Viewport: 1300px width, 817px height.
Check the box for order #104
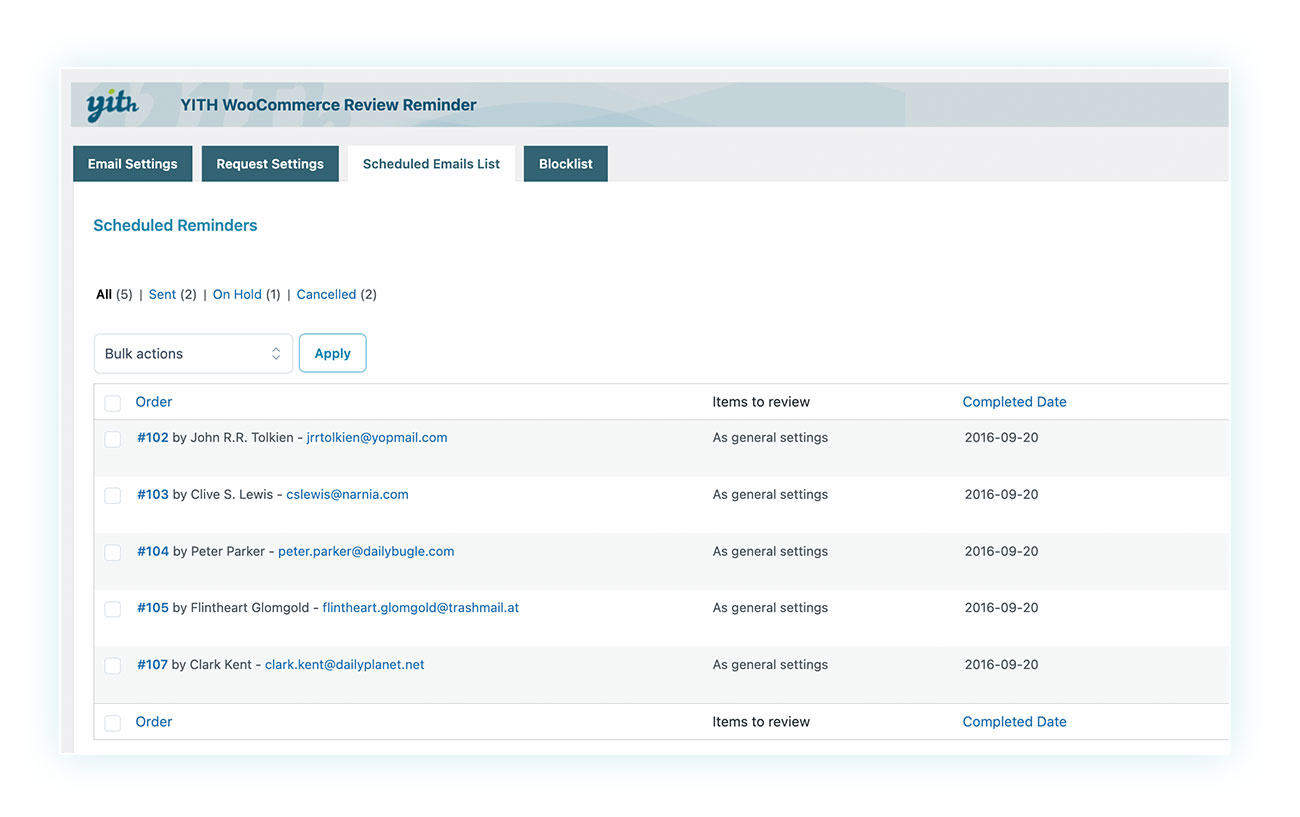click(113, 553)
